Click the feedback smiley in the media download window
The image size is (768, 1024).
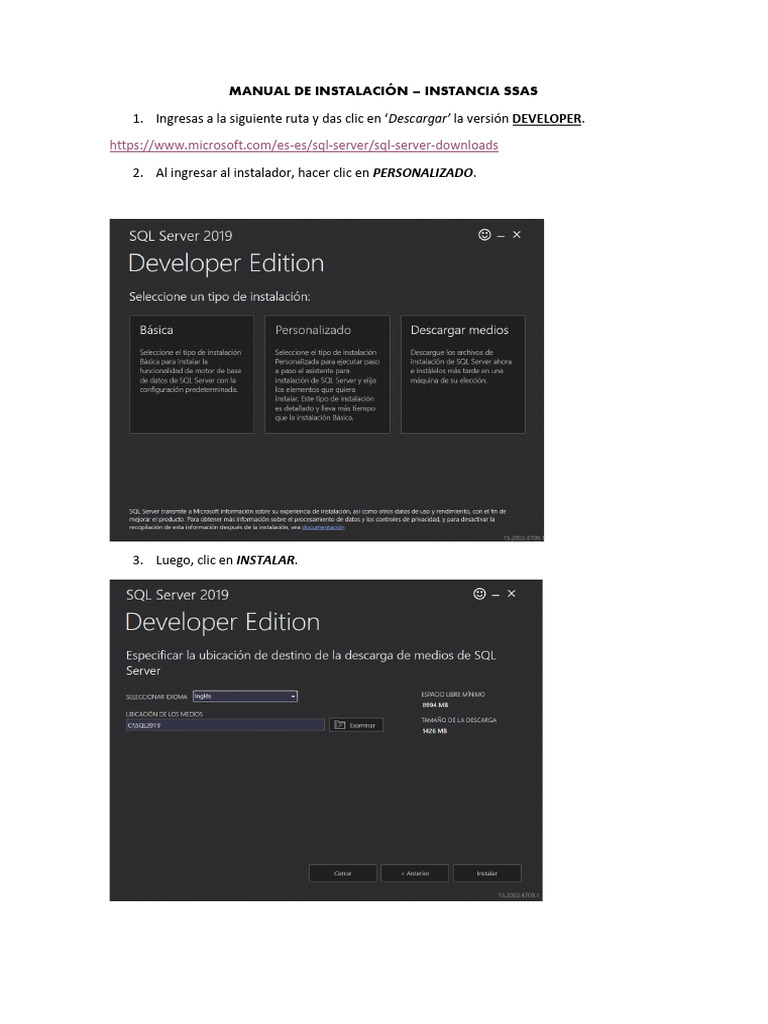coord(480,594)
